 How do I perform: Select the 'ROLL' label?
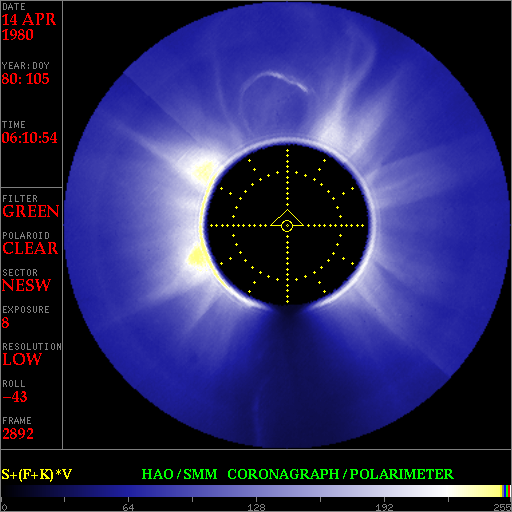(x=14, y=383)
